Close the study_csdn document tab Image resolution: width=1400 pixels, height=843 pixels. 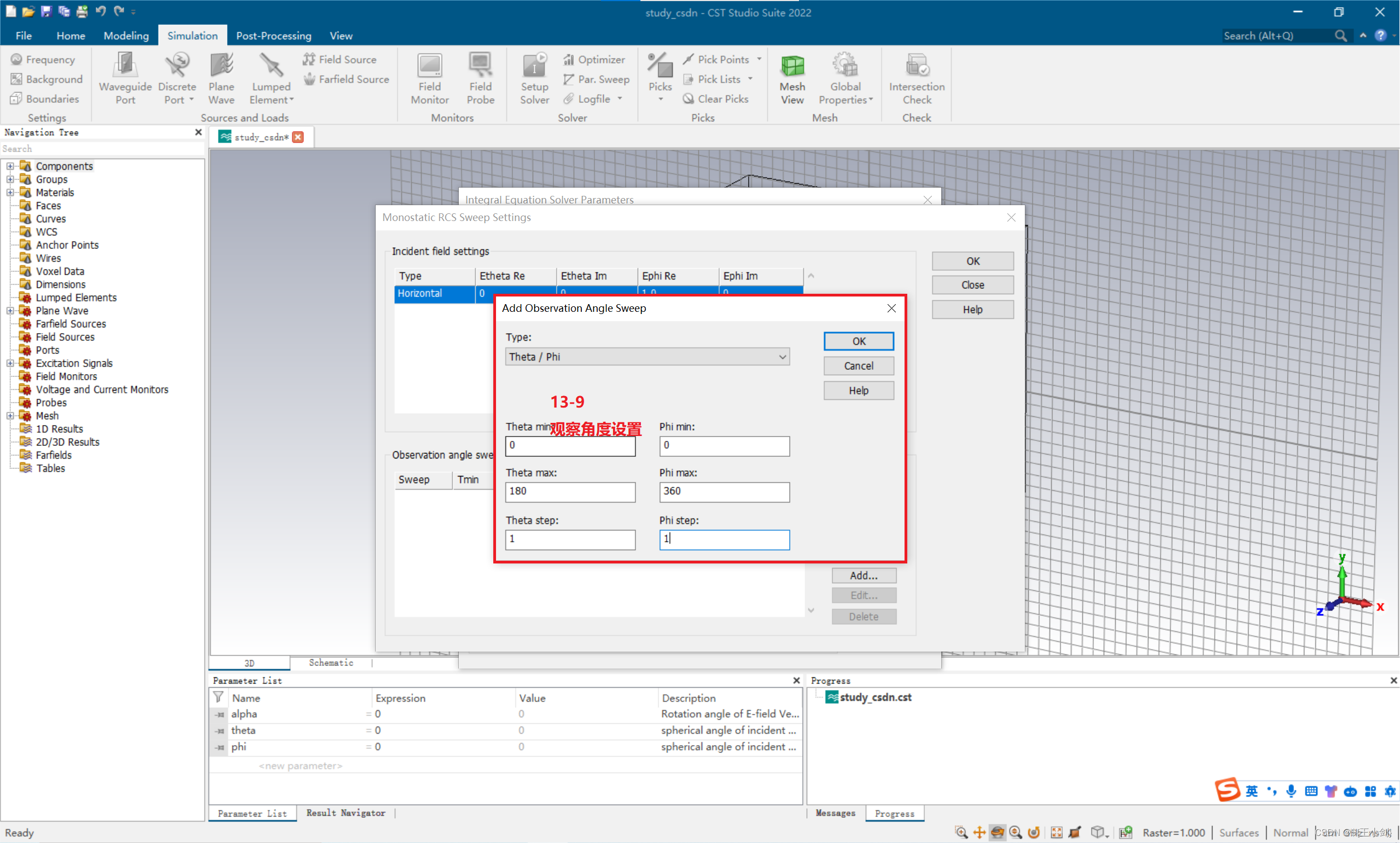point(298,137)
